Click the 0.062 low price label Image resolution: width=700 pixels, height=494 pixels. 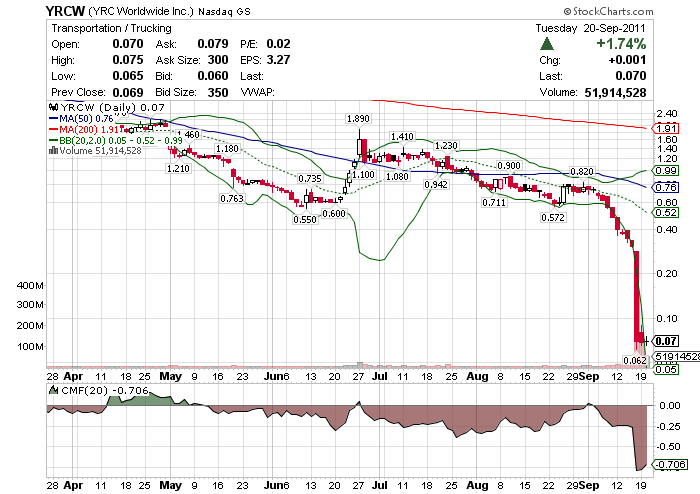(634, 360)
